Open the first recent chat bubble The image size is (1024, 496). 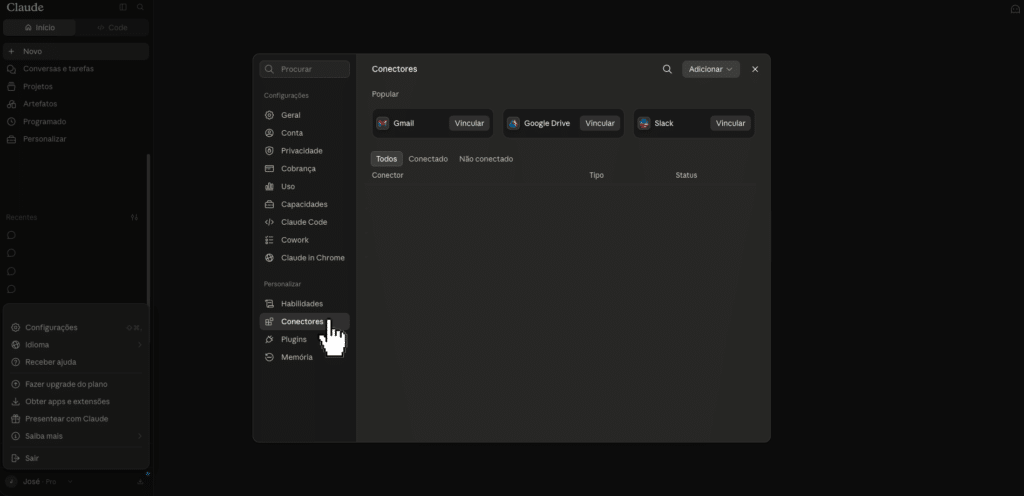point(11,235)
